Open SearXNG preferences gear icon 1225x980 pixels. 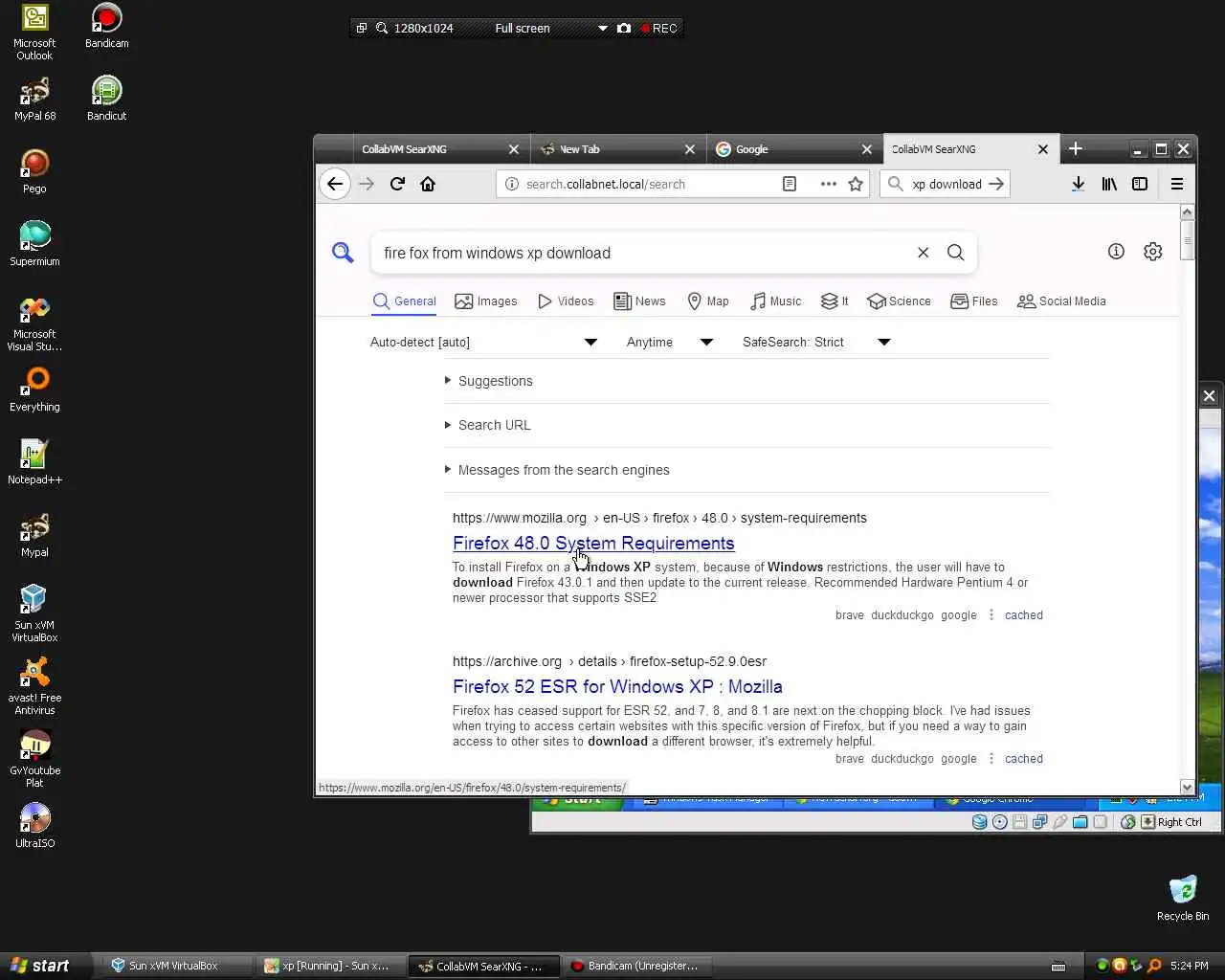tap(1153, 252)
